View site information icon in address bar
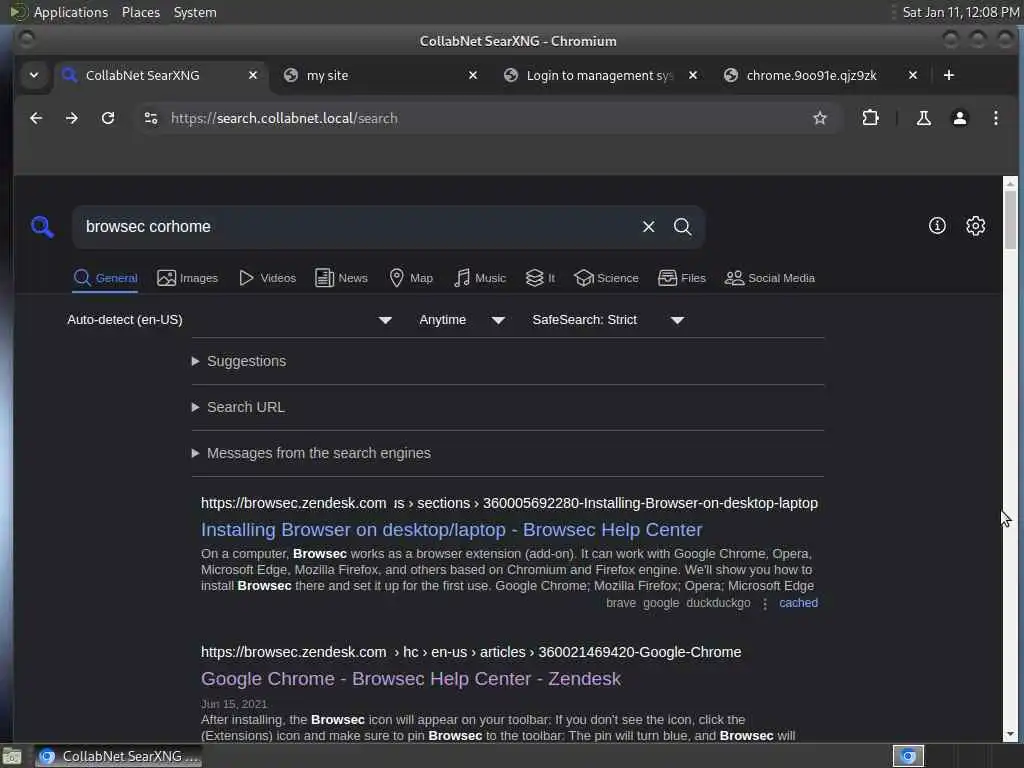This screenshot has height=768, width=1024. coord(151,118)
